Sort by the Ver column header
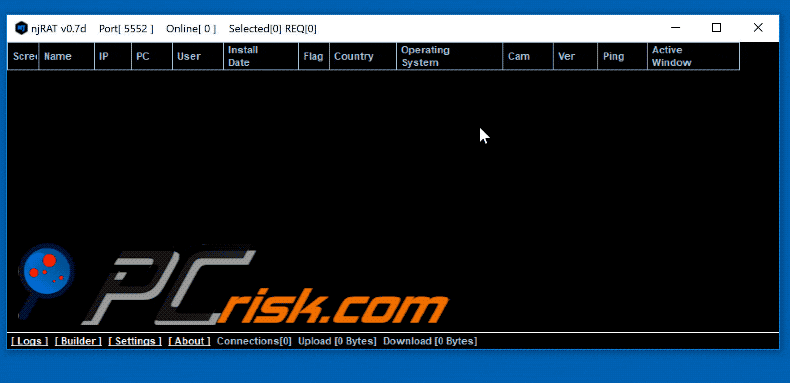 coord(575,56)
